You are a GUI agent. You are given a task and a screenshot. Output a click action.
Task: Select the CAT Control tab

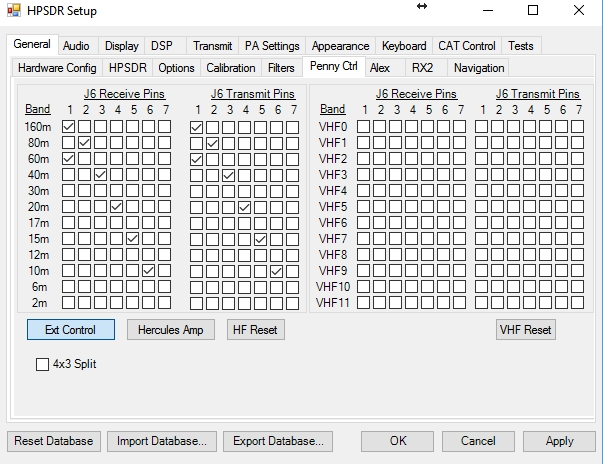coord(467,46)
